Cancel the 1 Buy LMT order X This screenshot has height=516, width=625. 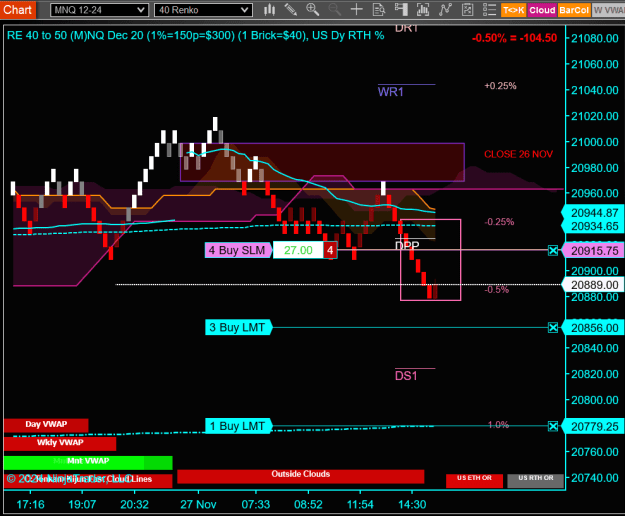click(553, 427)
